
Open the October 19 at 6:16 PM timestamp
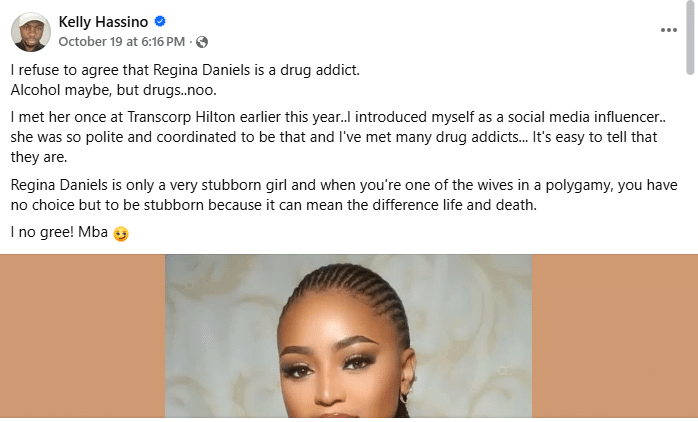coord(121,42)
